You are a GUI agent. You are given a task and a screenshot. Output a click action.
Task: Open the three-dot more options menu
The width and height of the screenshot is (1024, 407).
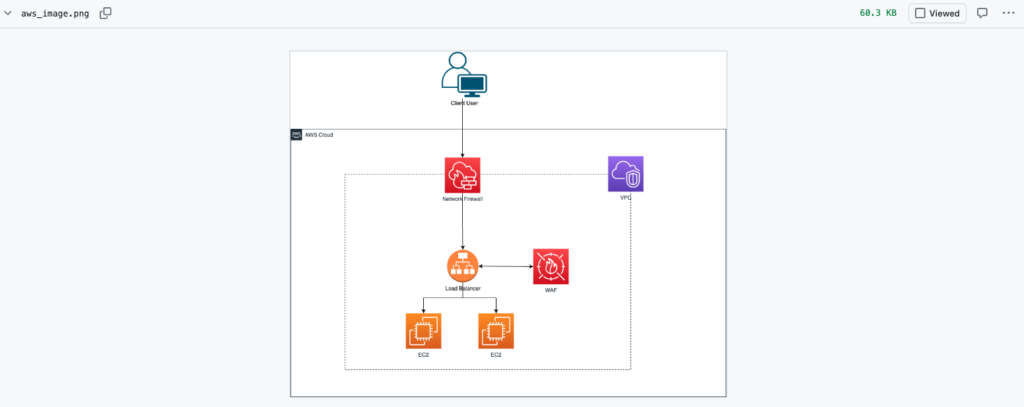1007,14
